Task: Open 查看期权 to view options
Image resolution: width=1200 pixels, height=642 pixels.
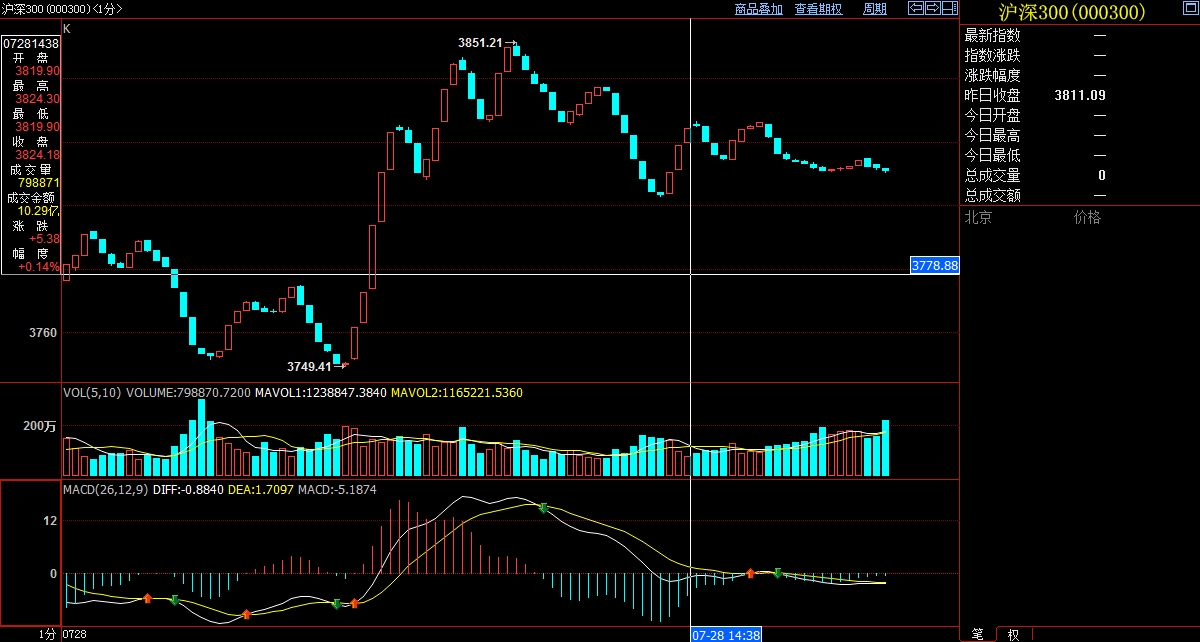Action: [818, 9]
